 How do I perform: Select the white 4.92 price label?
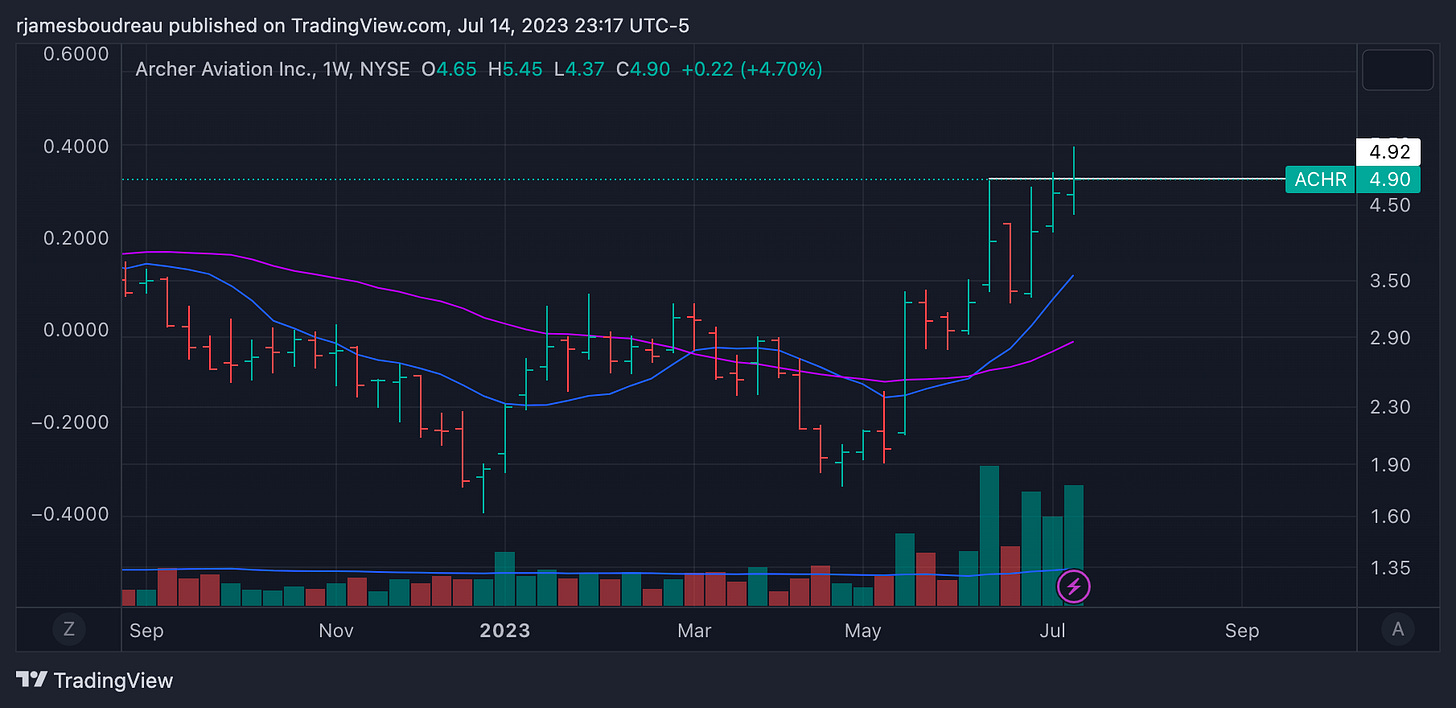coord(1389,153)
